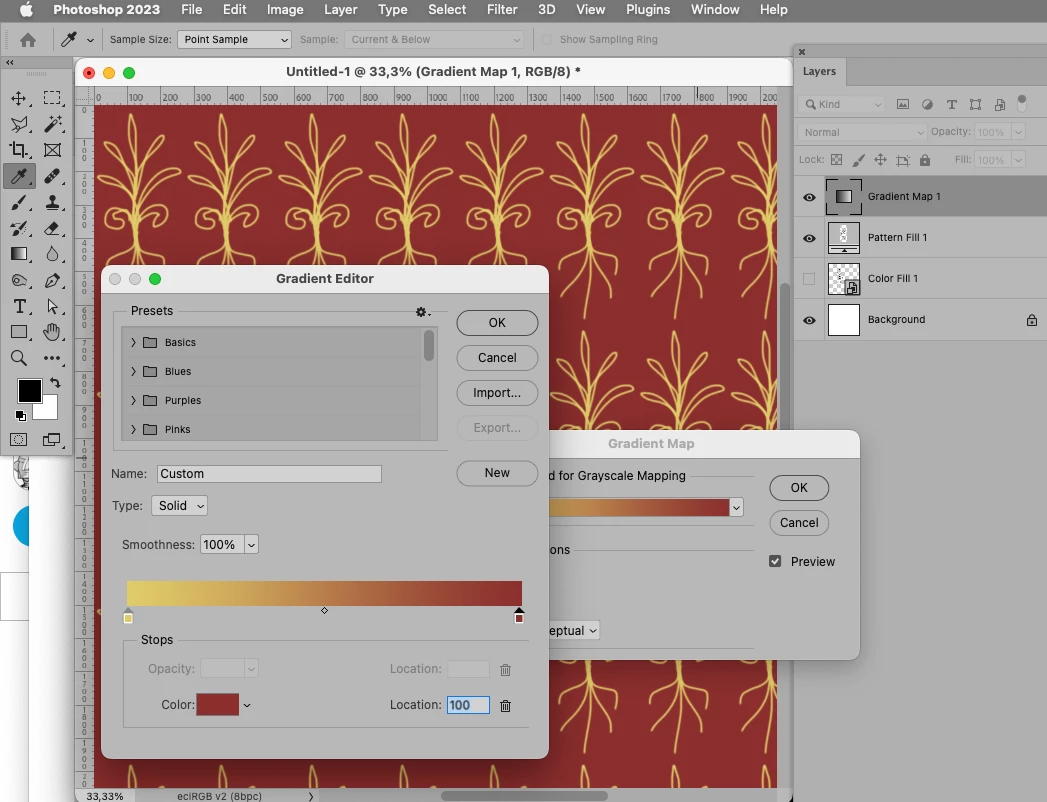The image size is (1047, 802).
Task: Filter layers by adjustment layers
Action: click(927, 104)
